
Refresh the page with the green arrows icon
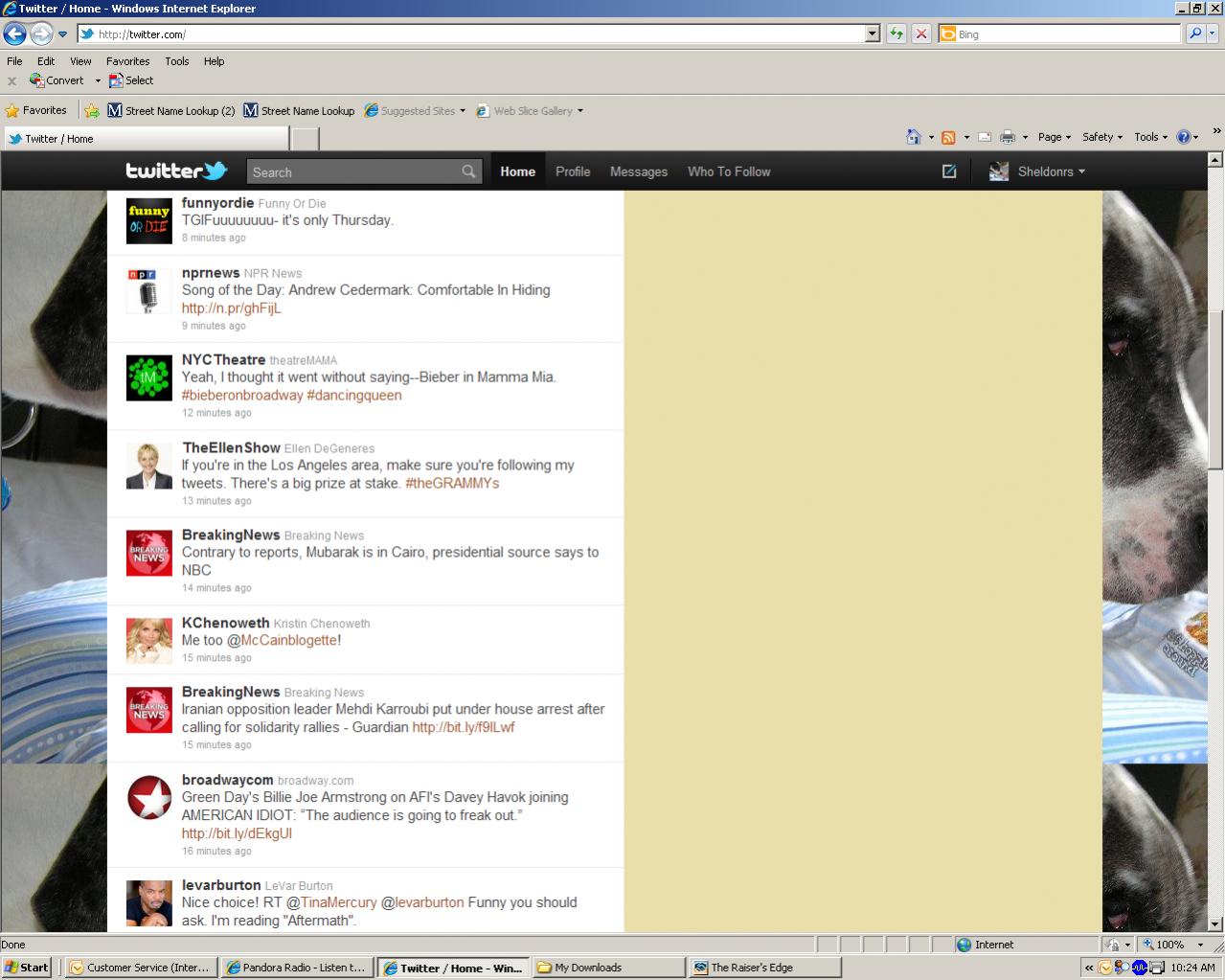tap(896, 34)
